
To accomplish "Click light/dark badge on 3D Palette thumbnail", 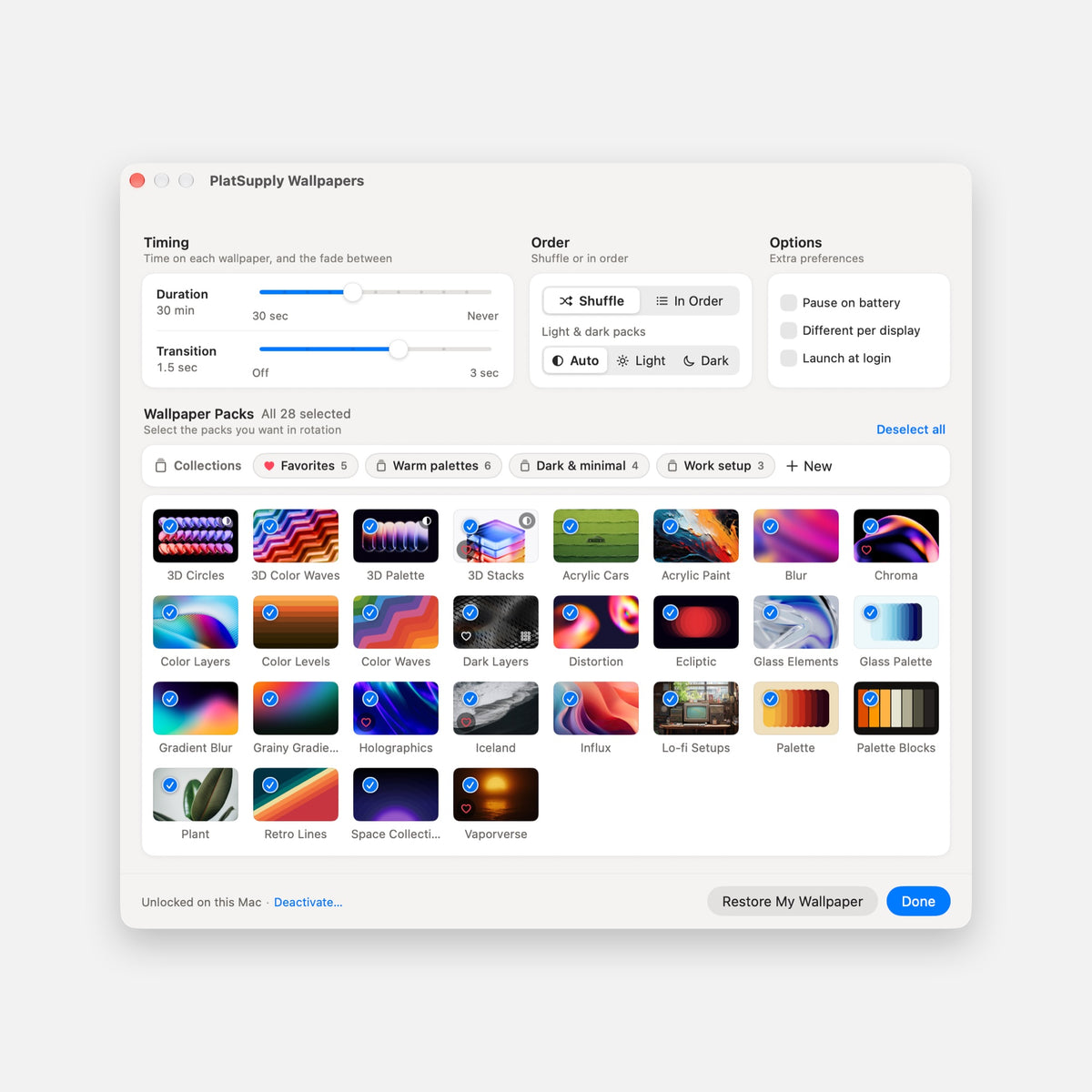I will [427, 521].
